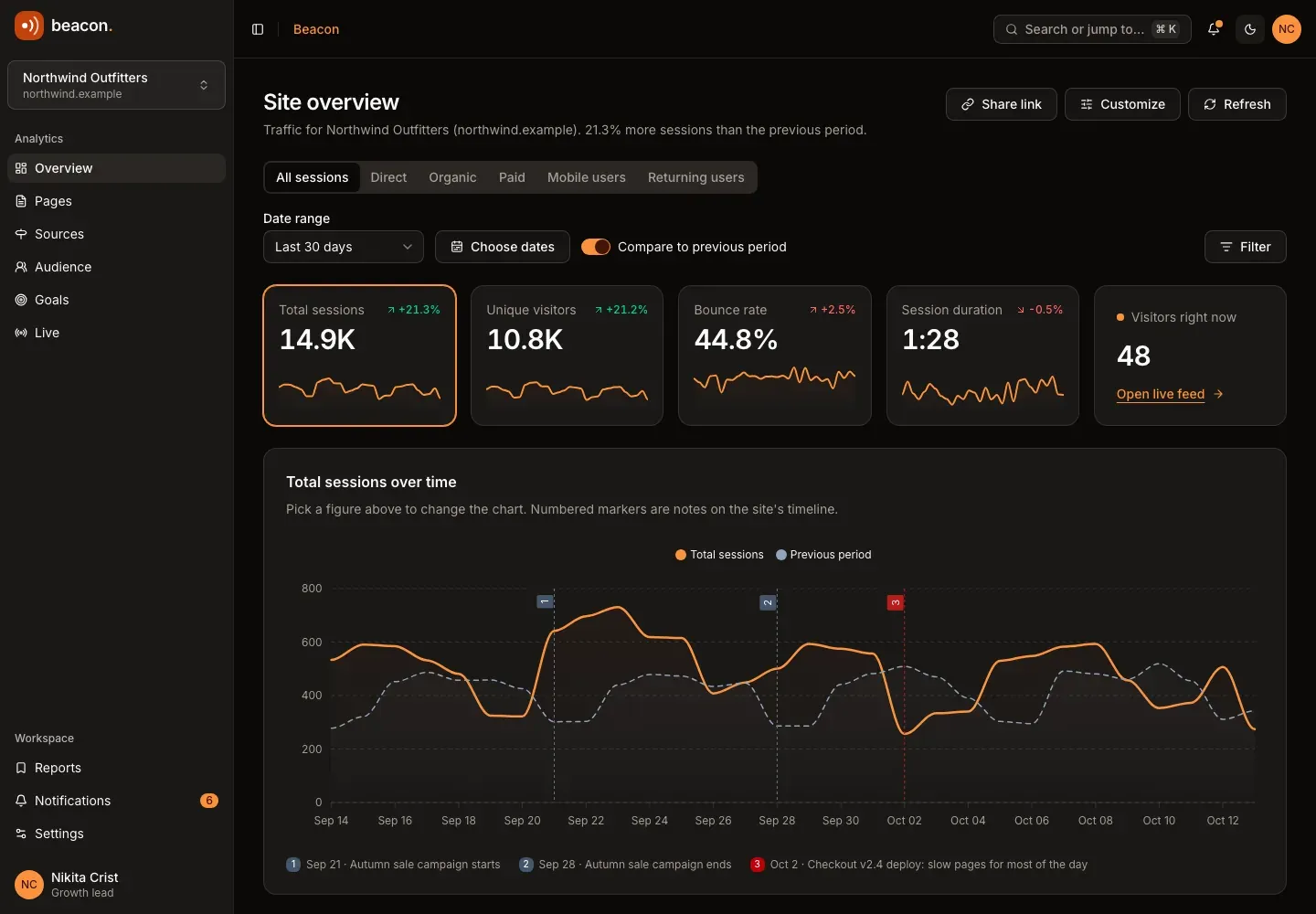Click note marker 1 on the chart

[545, 601]
